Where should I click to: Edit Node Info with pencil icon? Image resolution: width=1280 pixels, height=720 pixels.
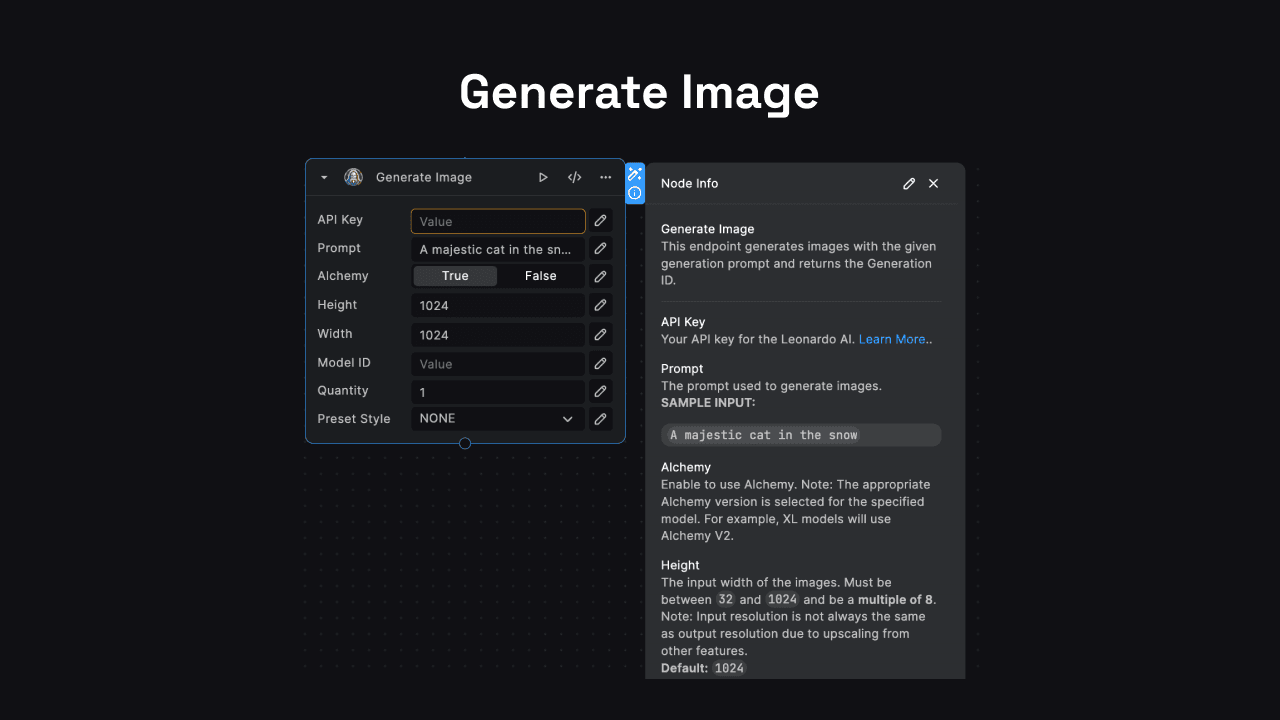coord(909,183)
